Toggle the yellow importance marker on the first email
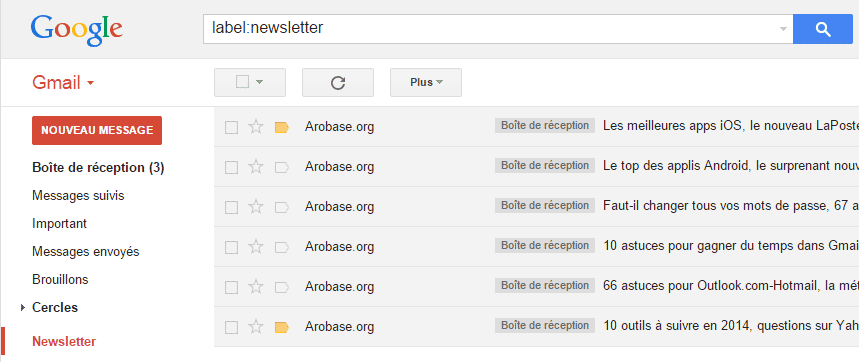The height and width of the screenshot is (362, 859). pyautogui.click(x=282, y=128)
